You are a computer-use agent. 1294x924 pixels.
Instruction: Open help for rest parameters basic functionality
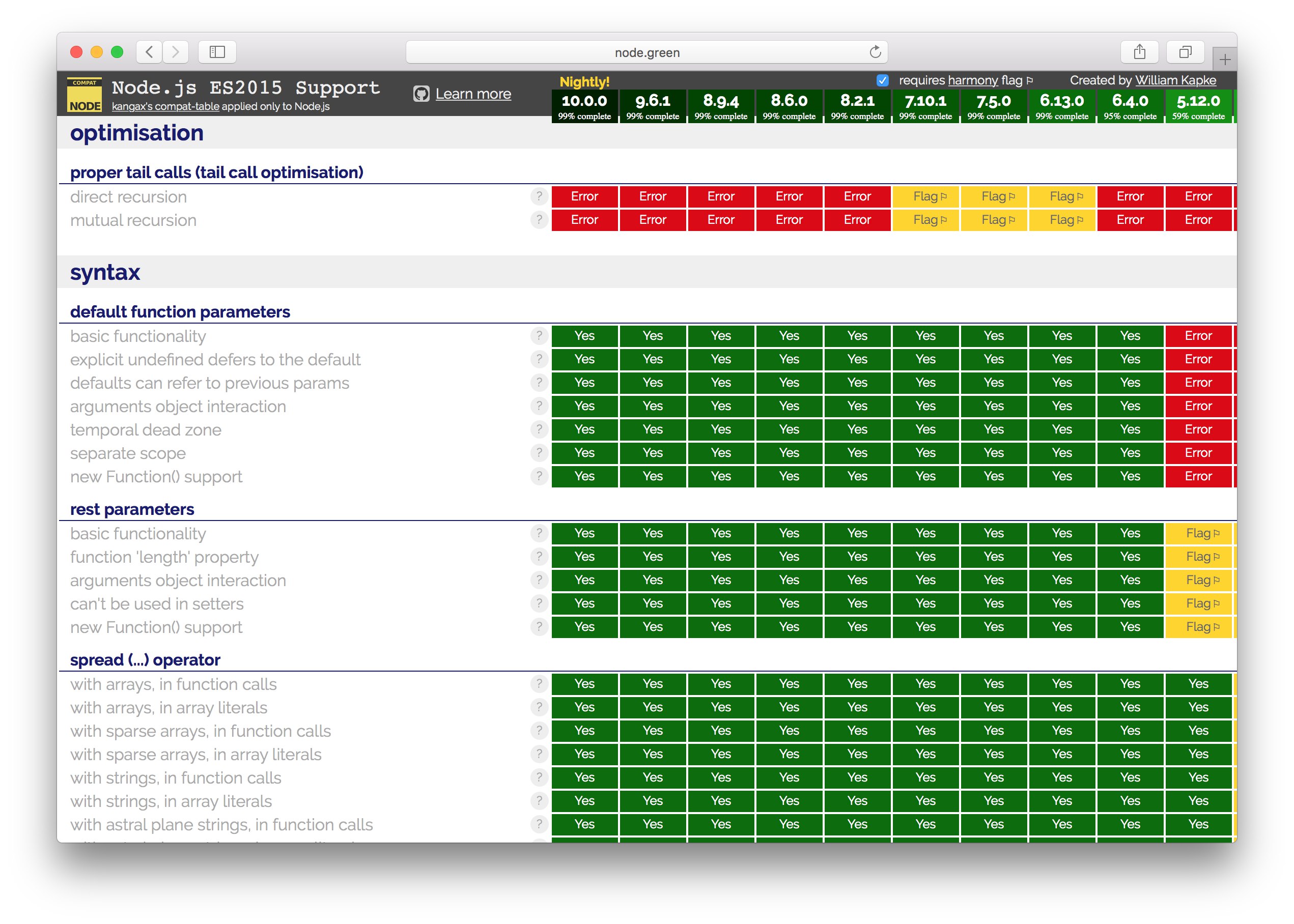[x=539, y=533]
